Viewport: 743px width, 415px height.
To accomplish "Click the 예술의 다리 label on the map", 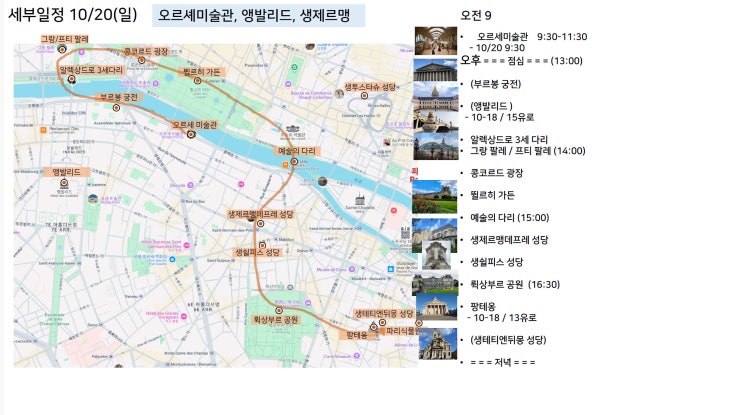I will coord(297,151).
